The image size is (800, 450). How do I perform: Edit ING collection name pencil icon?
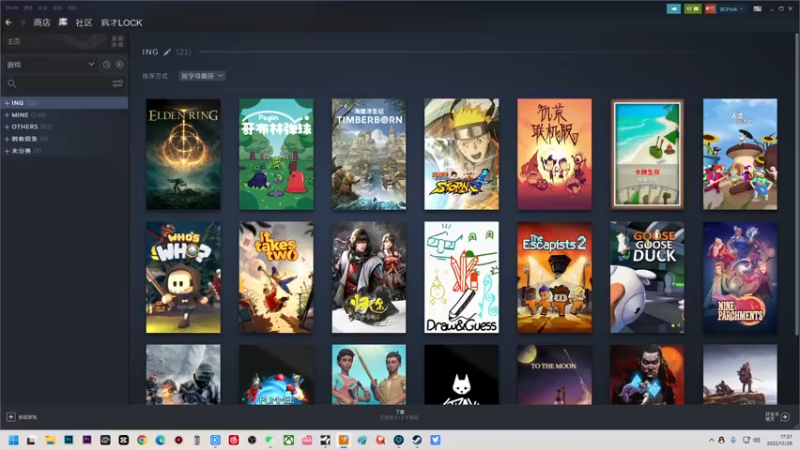coord(167,52)
